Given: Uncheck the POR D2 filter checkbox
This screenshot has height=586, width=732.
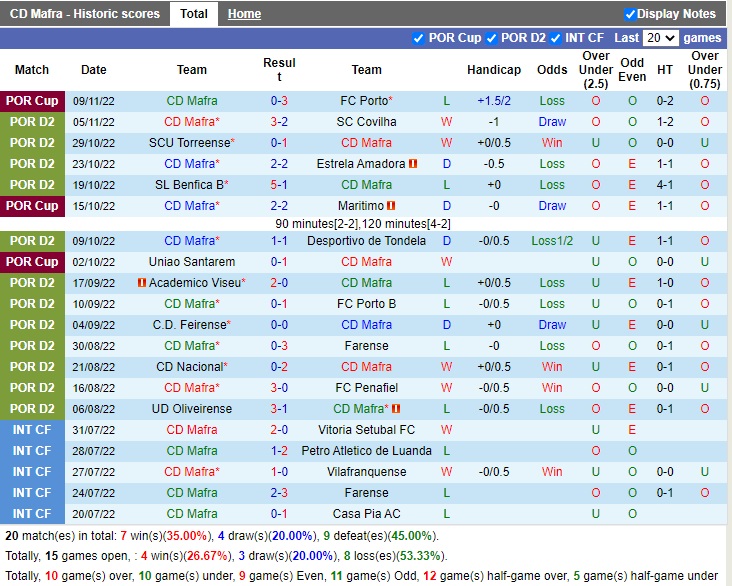Looking at the screenshot, I should (x=491, y=38).
